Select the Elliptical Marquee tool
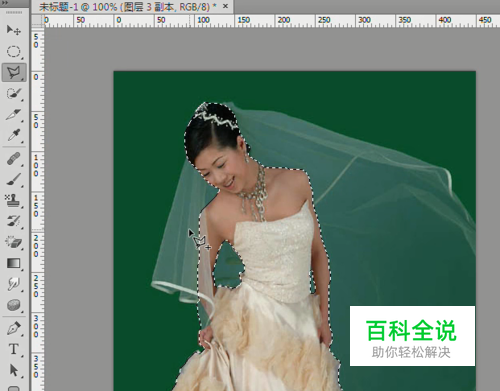The image size is (500, 391). [14, 51]
